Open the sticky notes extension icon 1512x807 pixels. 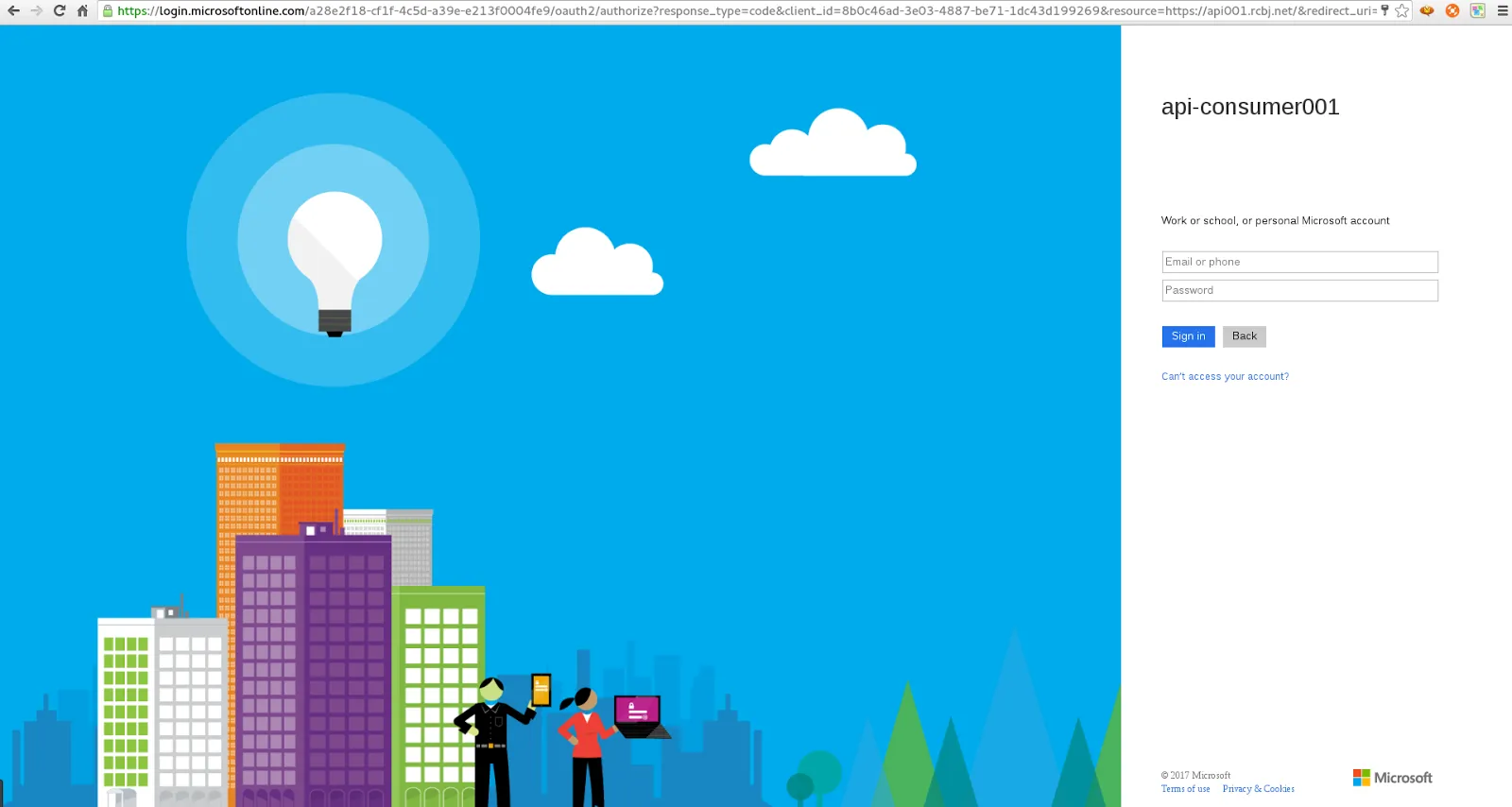(1478, 11)
